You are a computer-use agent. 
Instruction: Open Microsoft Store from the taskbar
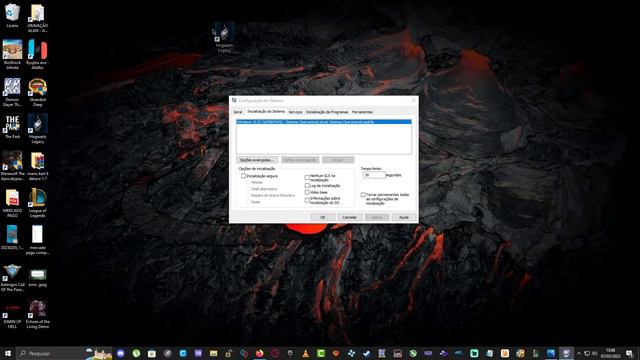(152, 353)
